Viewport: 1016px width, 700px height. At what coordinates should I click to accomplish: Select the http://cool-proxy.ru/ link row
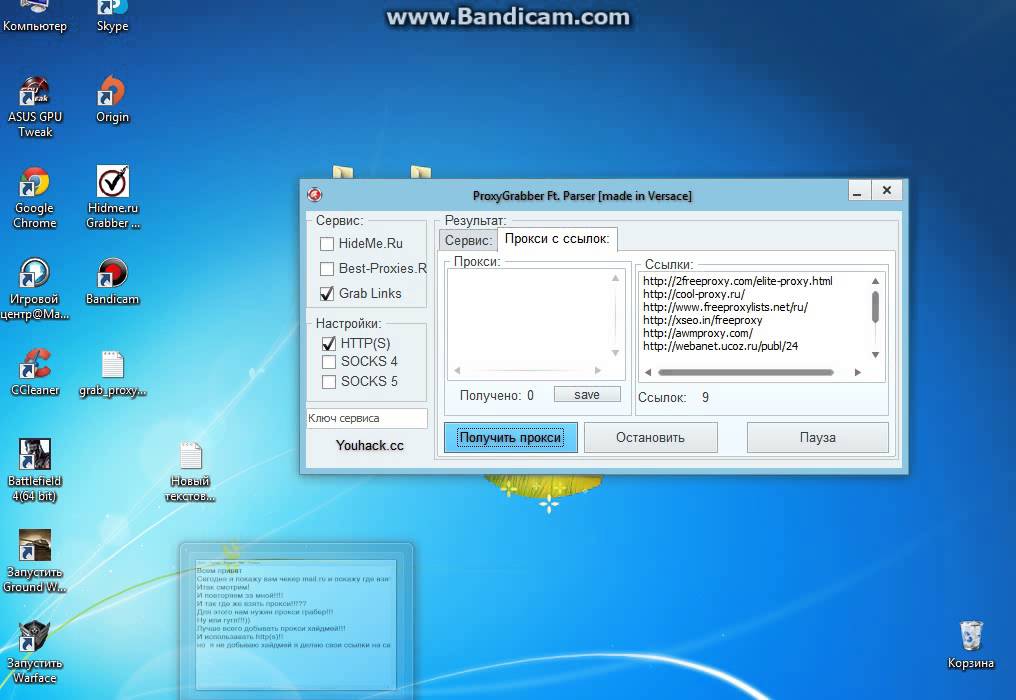click(x=694, y=294)
